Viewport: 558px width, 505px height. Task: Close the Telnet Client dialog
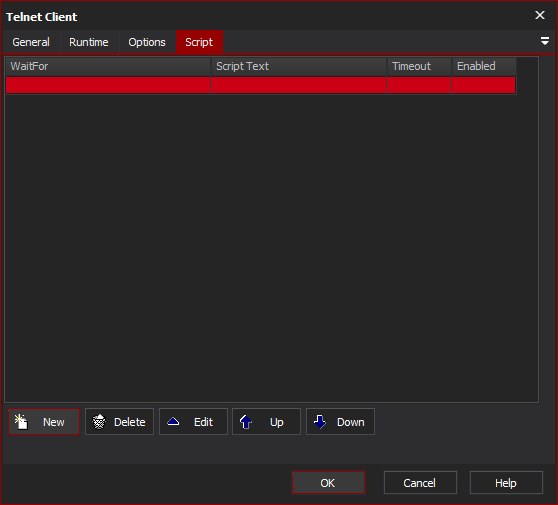click(540, 15)
